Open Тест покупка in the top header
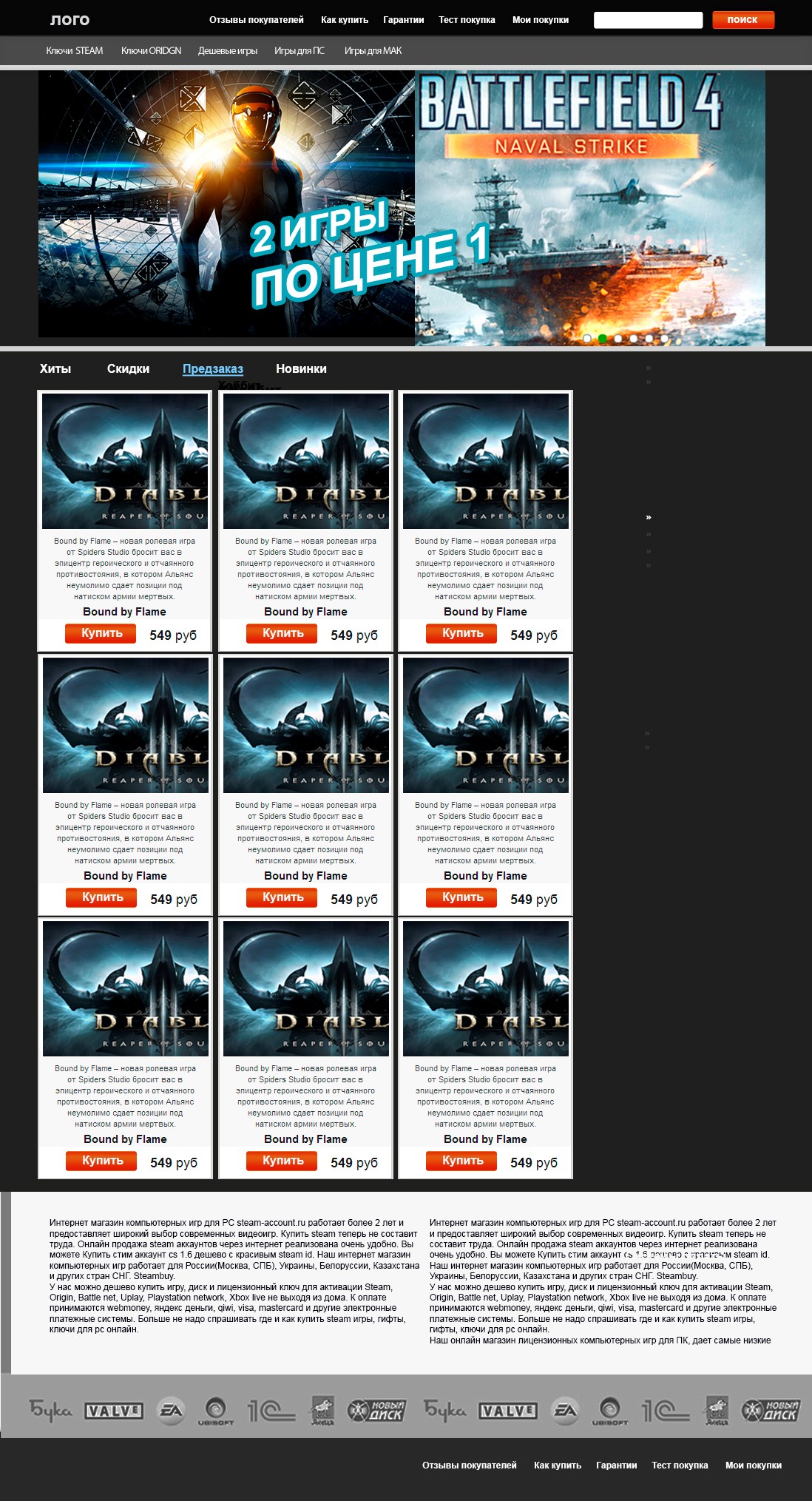 pyautogui.click(x=467, y=20)
